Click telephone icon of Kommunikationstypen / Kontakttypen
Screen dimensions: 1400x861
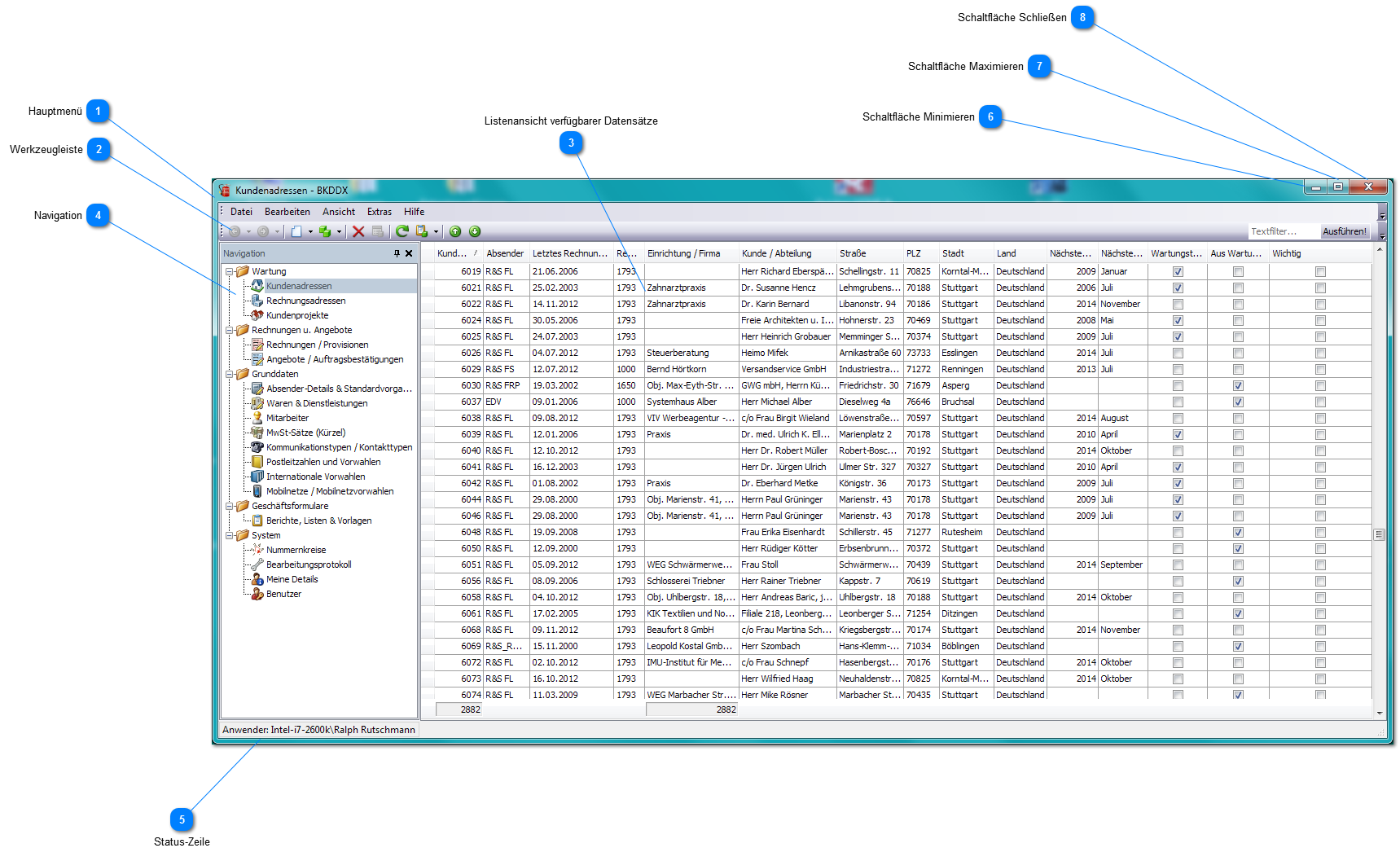pyautogui.click(x=257, y=447)
